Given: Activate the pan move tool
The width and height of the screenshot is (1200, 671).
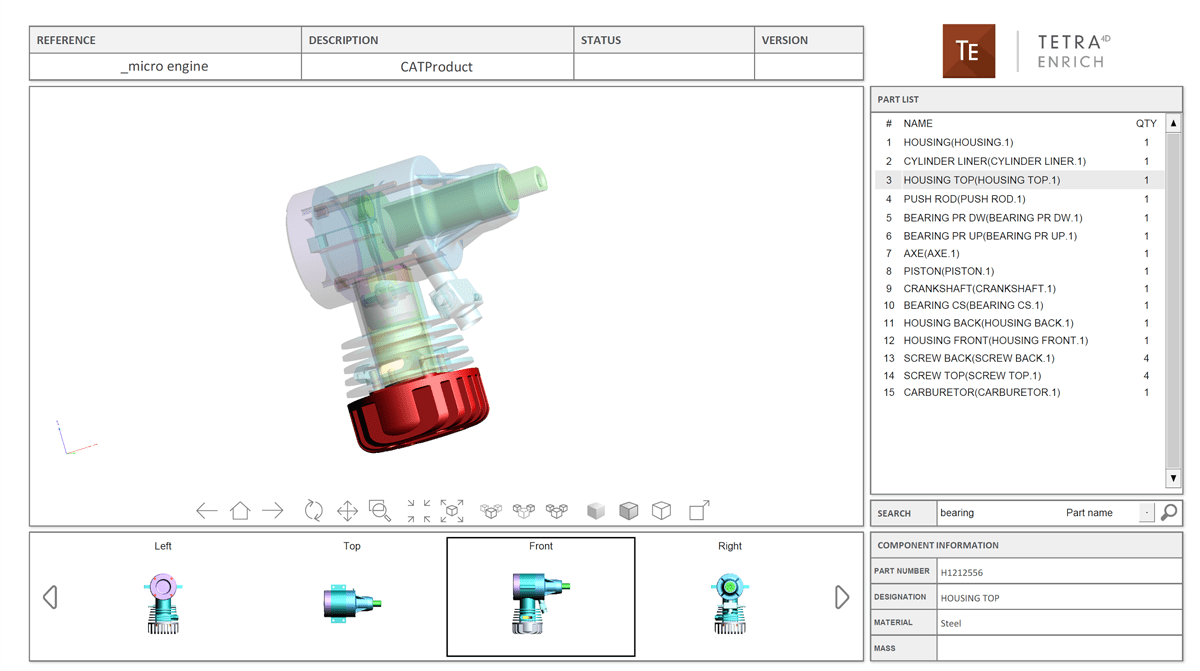Looking at the screenshot, I should 347,511.
